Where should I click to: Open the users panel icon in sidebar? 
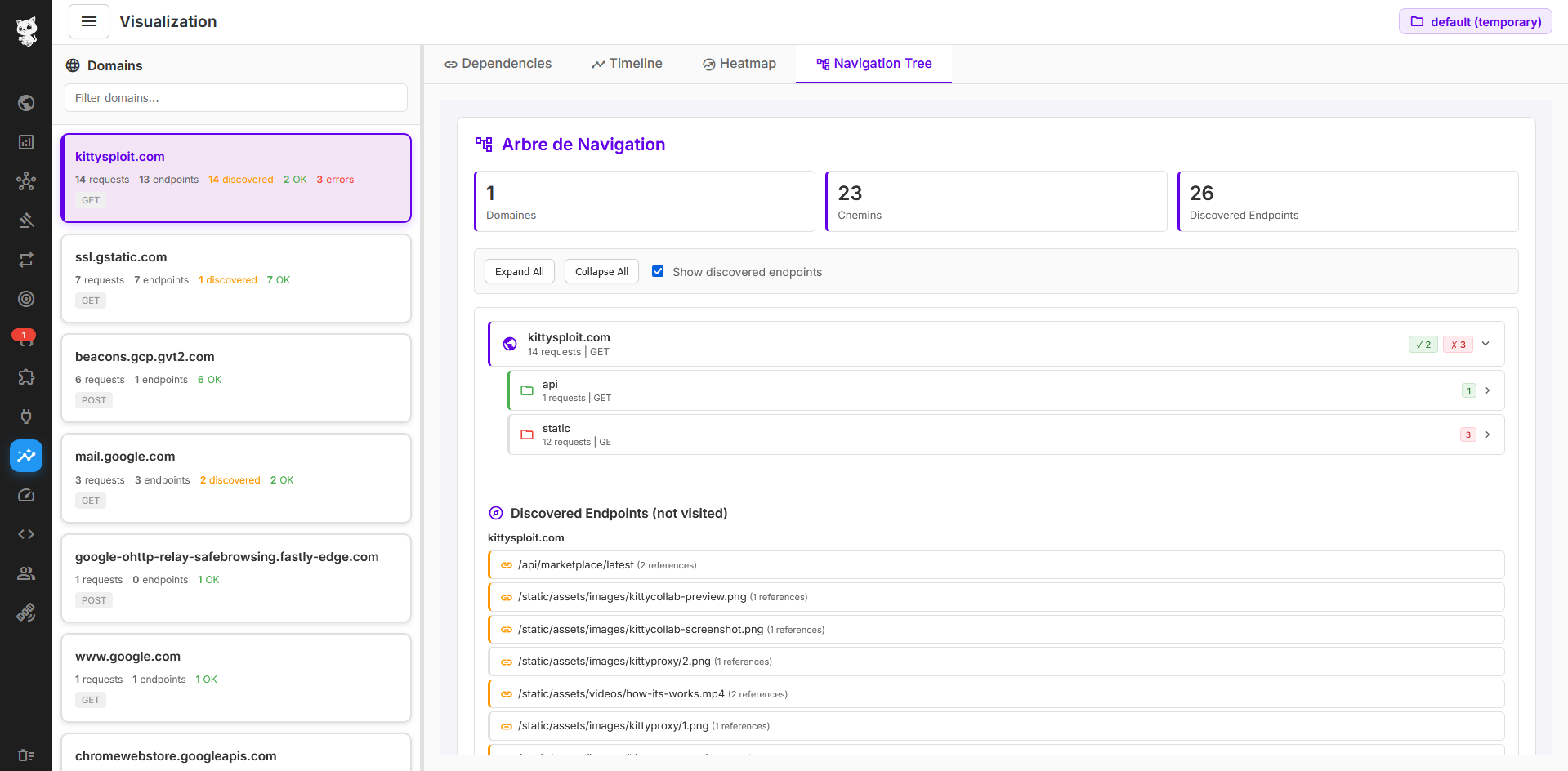click(x=25, y=573)
